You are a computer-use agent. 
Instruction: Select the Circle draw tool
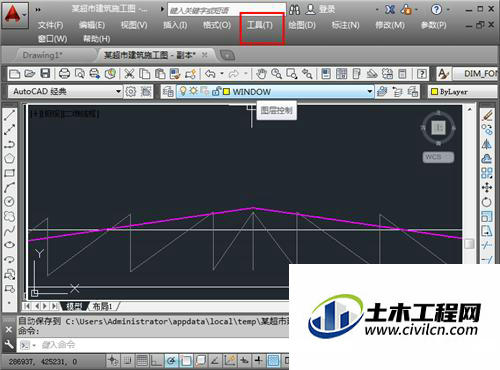click(9, 202)
